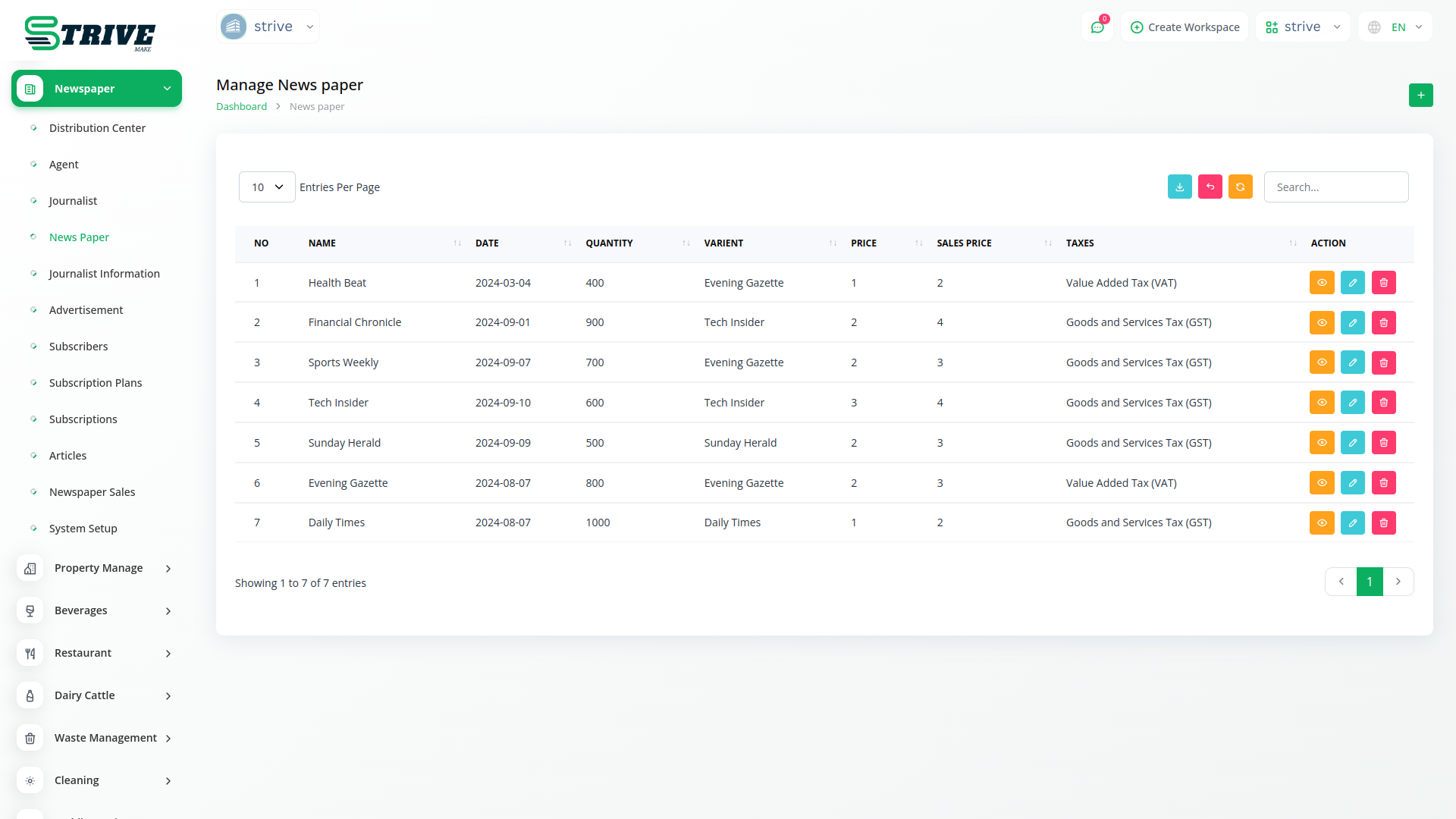Screen dimensions: 1456x819
Task: Click the pink undo reset icon
Action: point(1210,187)
